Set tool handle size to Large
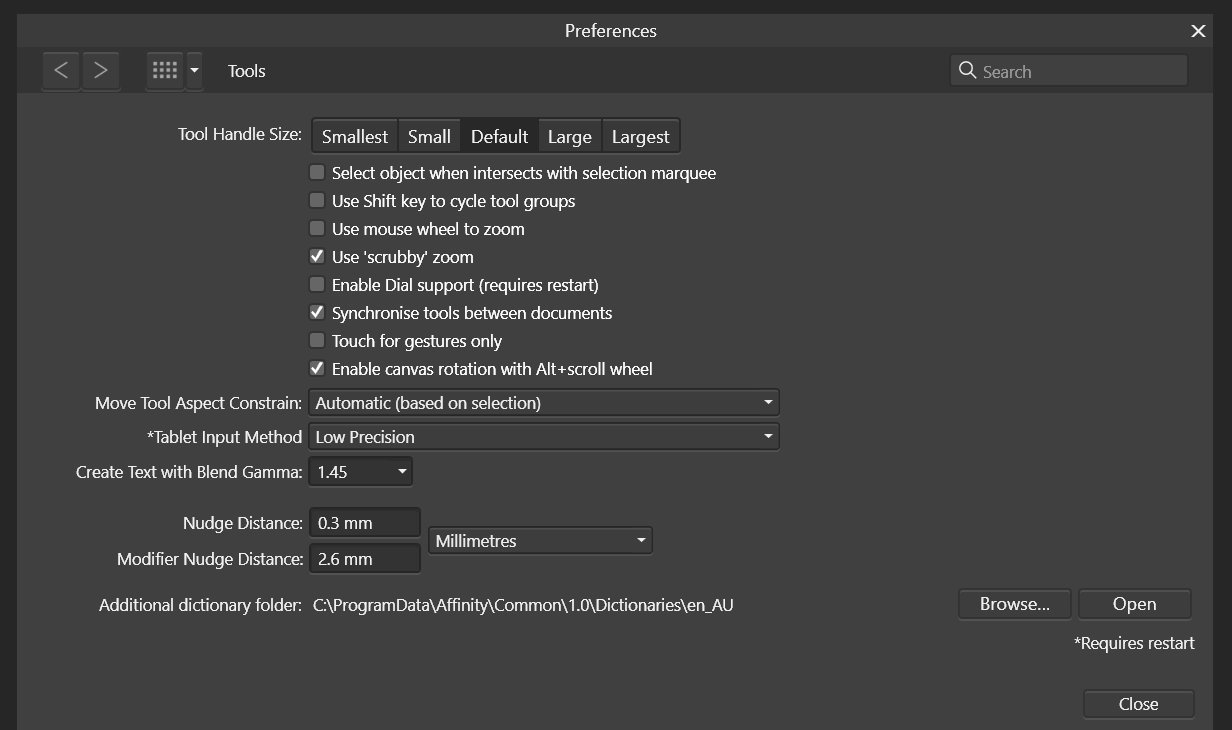Viewport: 1232px width, 730px height. [x=570, y=137]
